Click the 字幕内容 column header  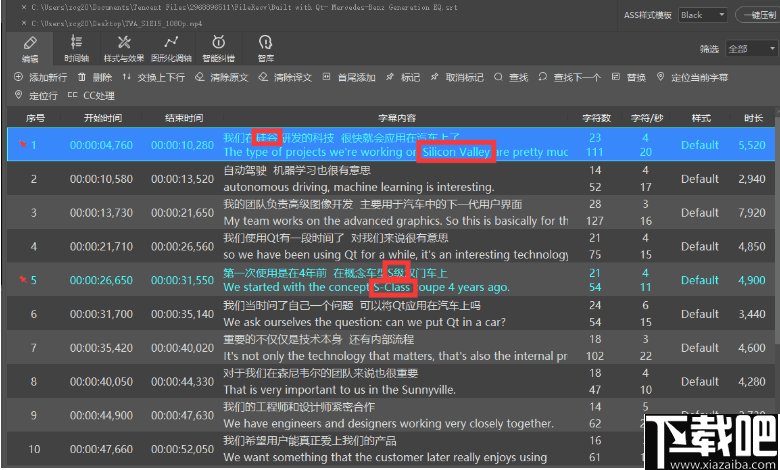tap(396, 118)
